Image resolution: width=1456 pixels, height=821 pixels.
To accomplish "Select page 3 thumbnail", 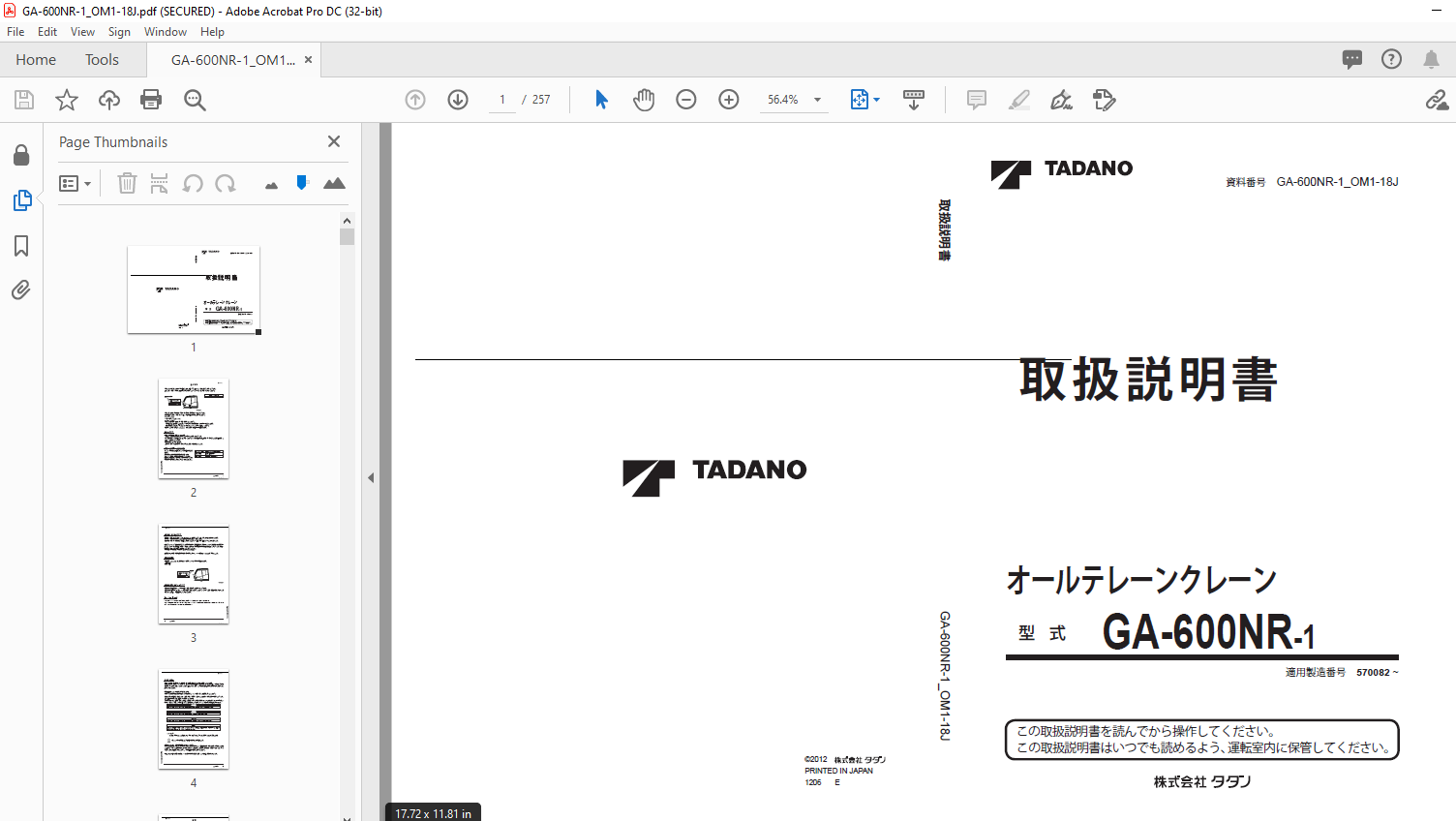I will click(x=194, y=574).
